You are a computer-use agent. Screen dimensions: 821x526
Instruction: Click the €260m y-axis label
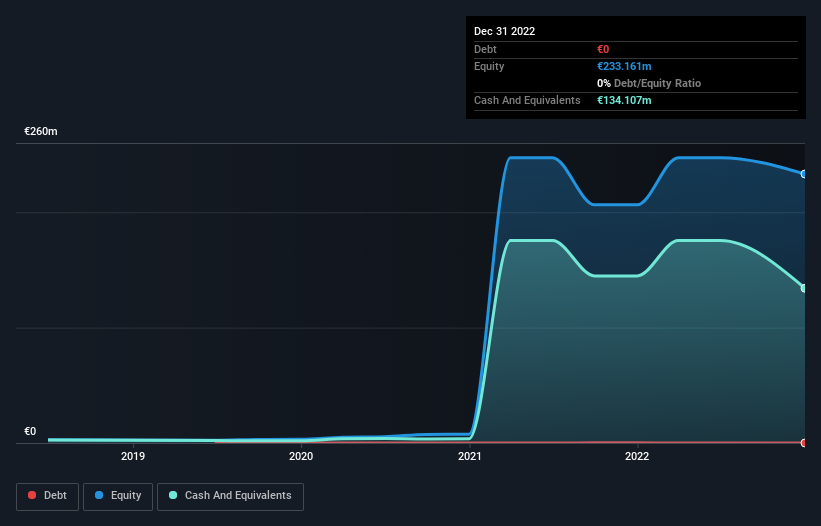[x=41, y=131]
